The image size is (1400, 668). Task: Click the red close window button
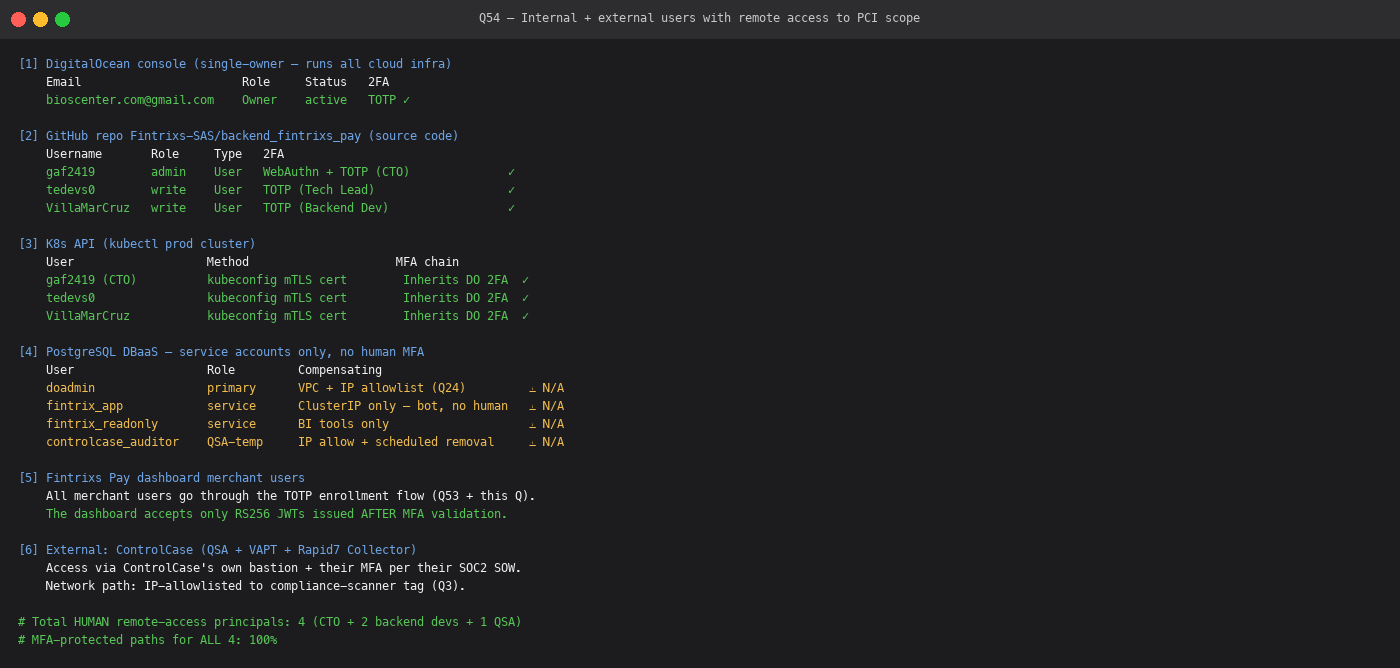[18, 19]
